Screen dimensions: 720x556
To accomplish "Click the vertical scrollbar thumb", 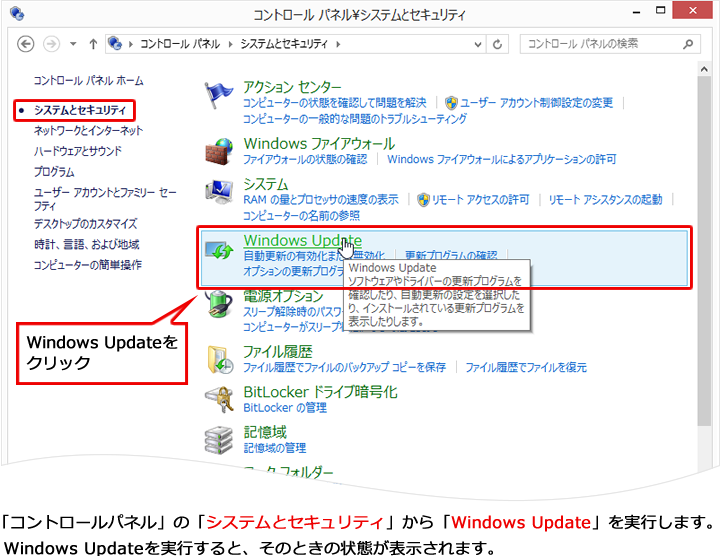I will coord(704,251).
